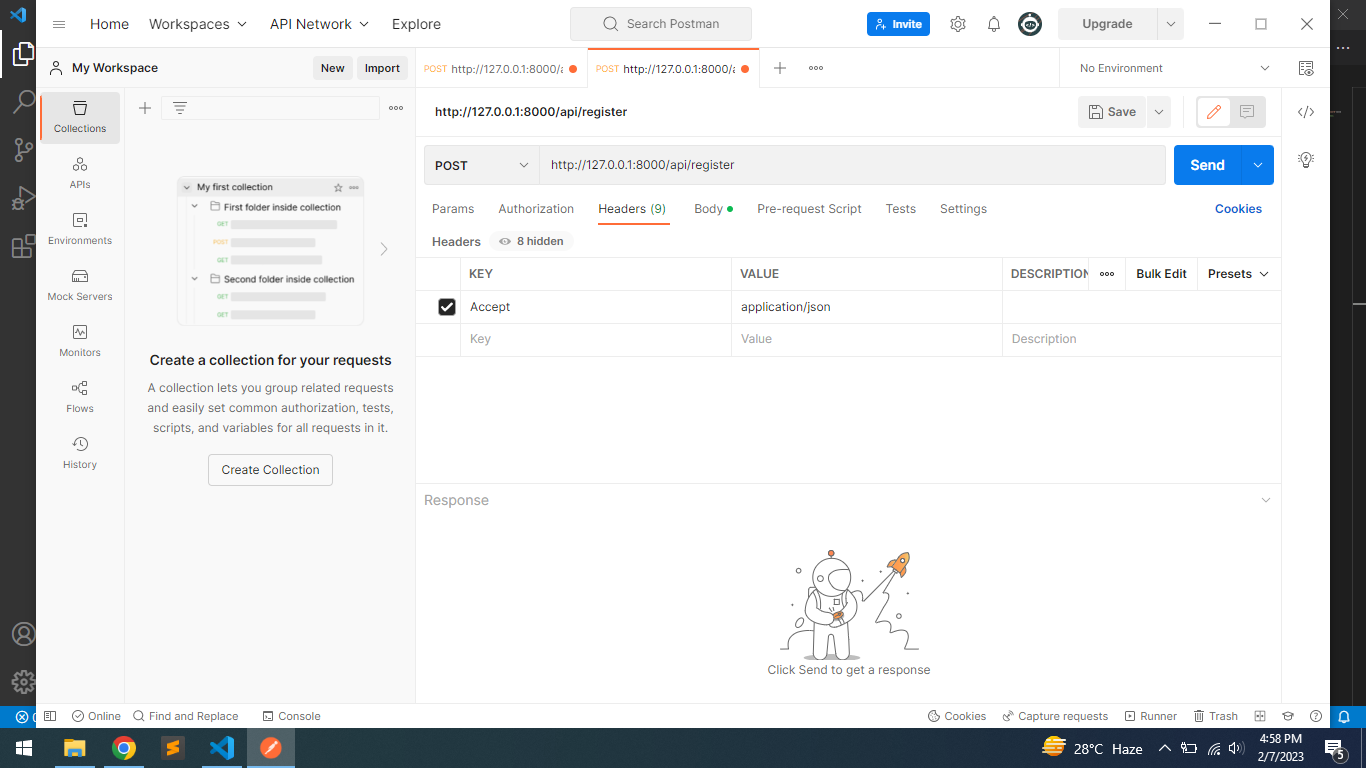Switch to the Tests tab

[901, 209]
